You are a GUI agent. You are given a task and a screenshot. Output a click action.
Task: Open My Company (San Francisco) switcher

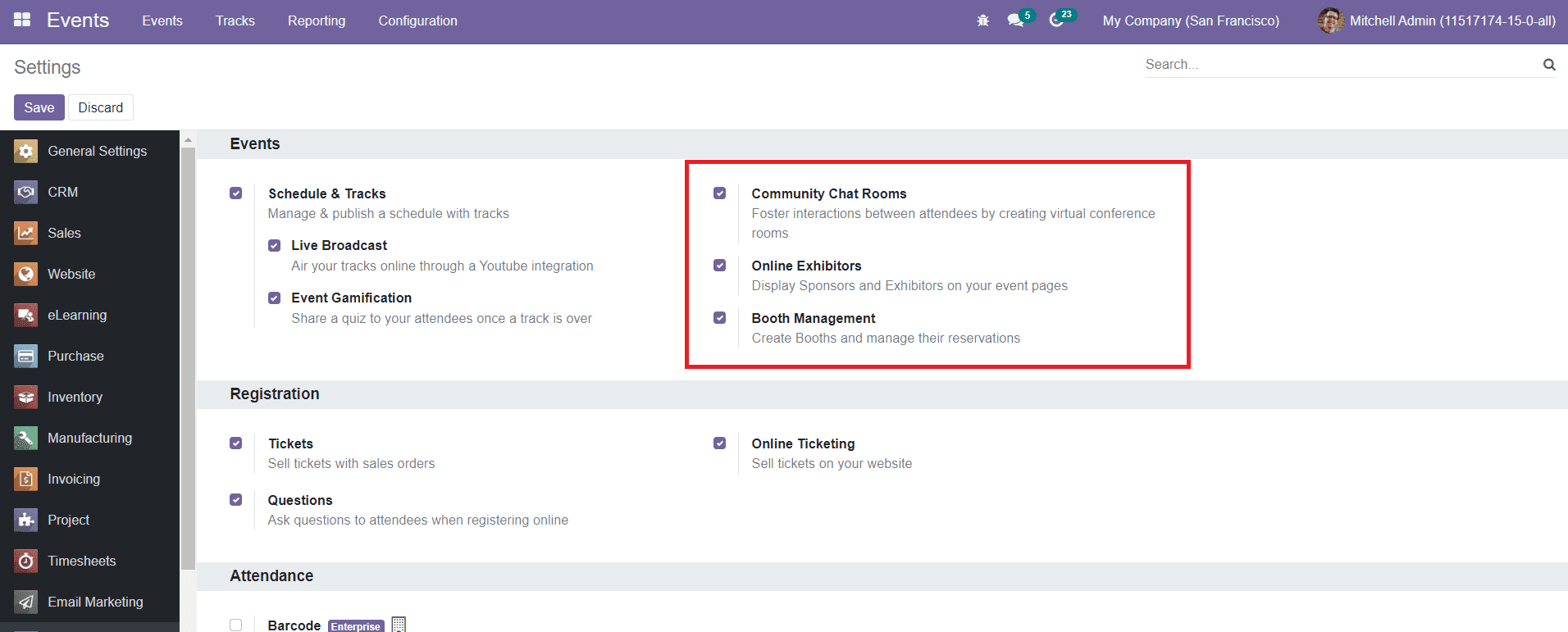(1191, 20)
